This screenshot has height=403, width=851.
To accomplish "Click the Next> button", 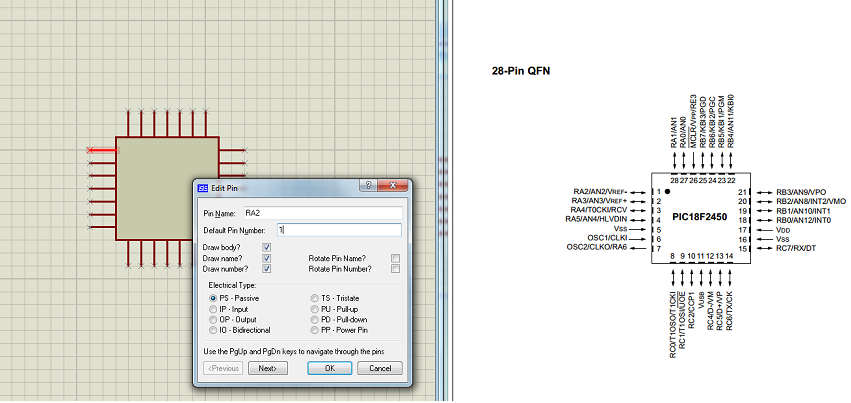I will pos(268,368).
